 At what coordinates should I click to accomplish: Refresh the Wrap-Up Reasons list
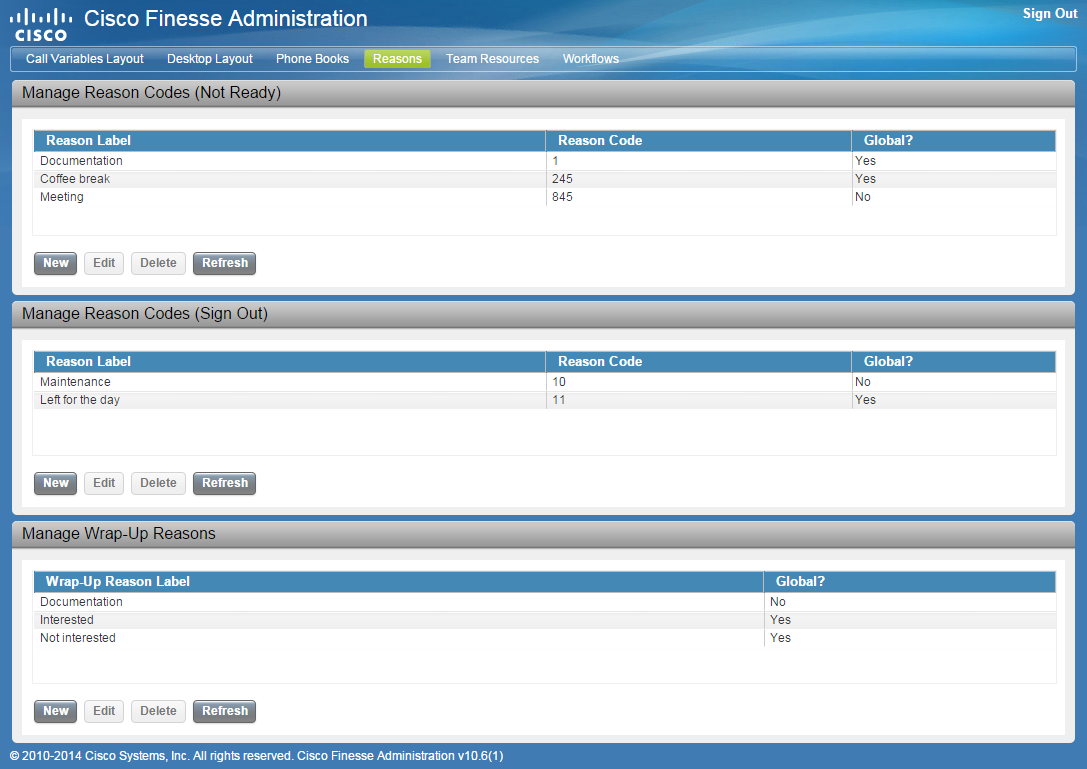[225, 711]
